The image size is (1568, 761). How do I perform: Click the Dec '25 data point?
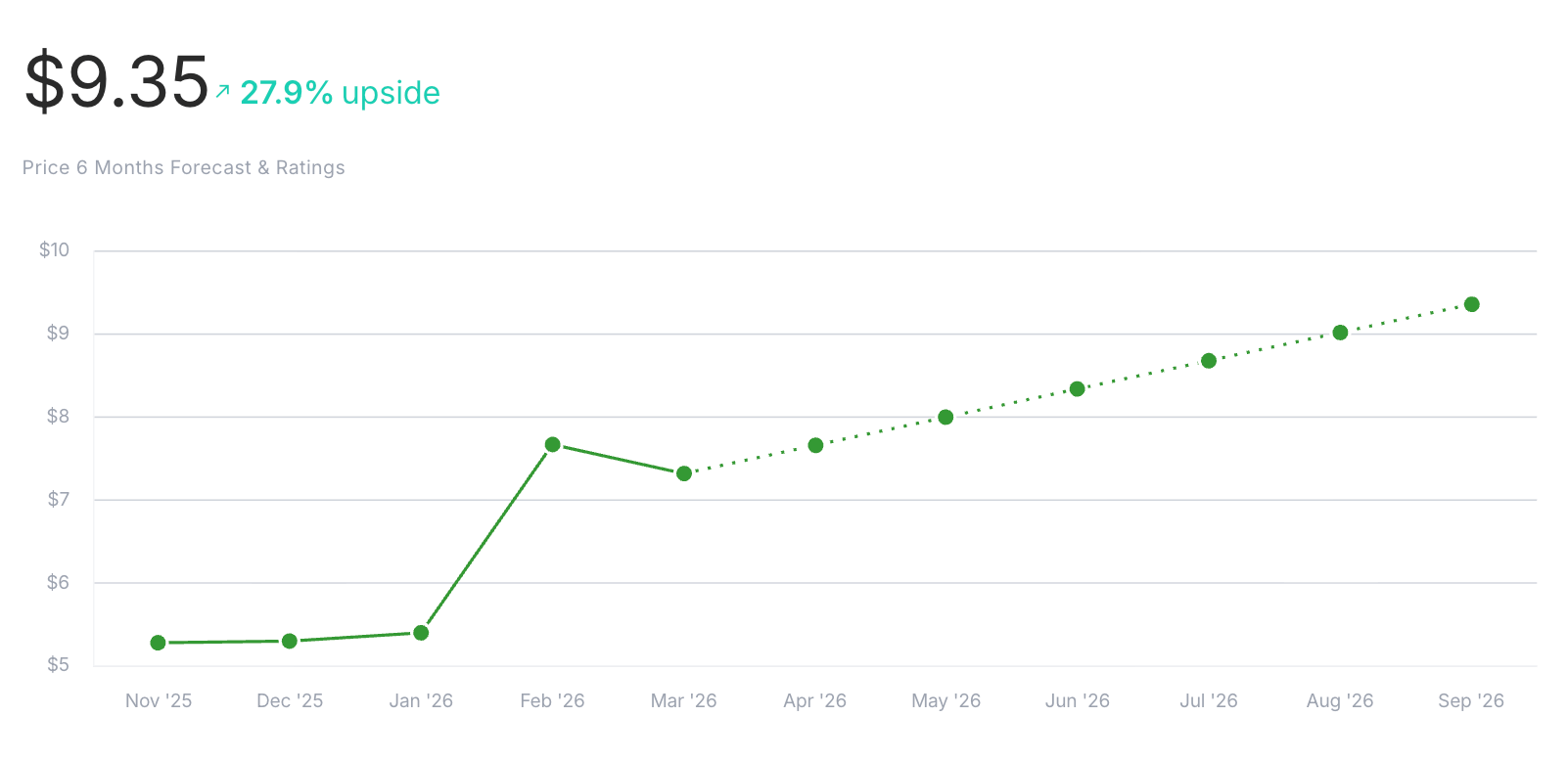[290, 641]
